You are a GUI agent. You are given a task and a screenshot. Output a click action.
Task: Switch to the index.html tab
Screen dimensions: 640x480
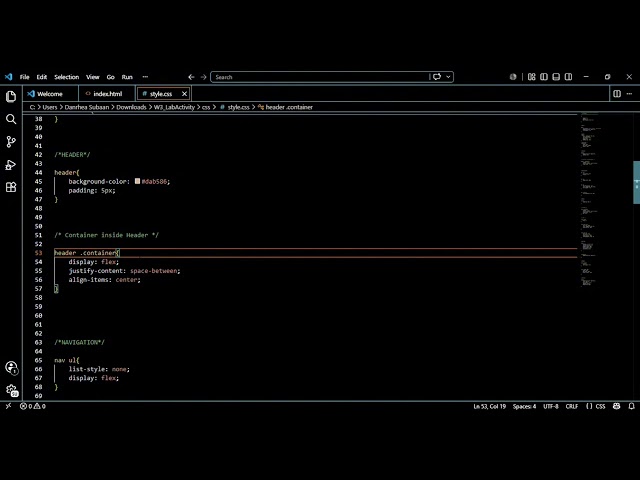click(107, 94)
